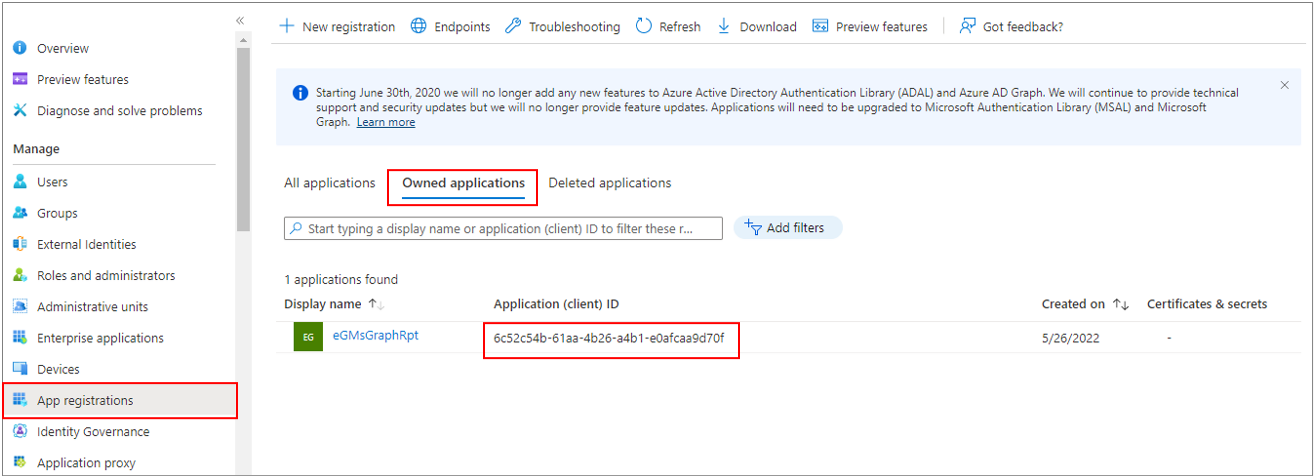This screenshot has height=476, width=1314.
Task: Click the Download text button
Action: (x=768, y=27)
